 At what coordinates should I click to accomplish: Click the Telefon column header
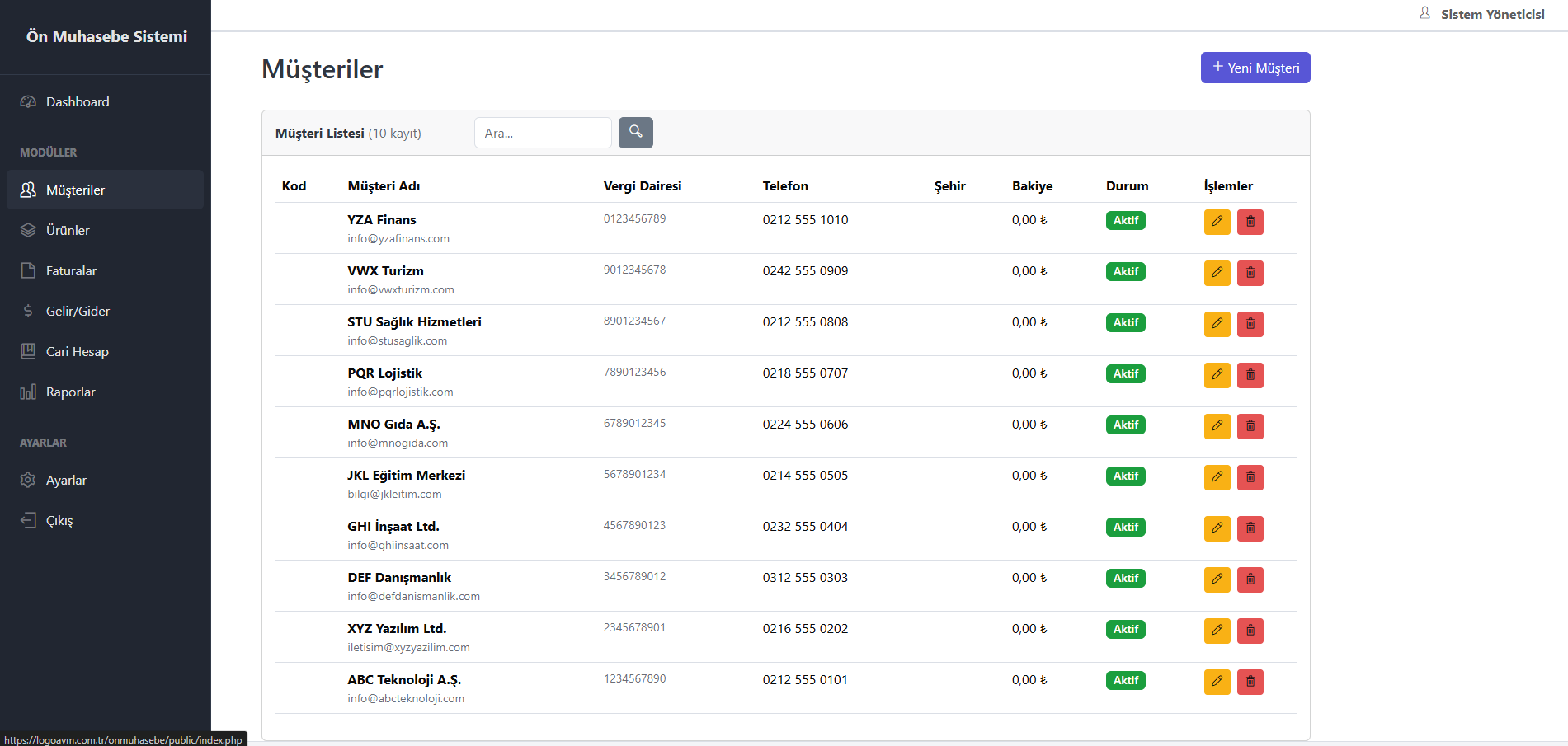[x=785, y=186]
